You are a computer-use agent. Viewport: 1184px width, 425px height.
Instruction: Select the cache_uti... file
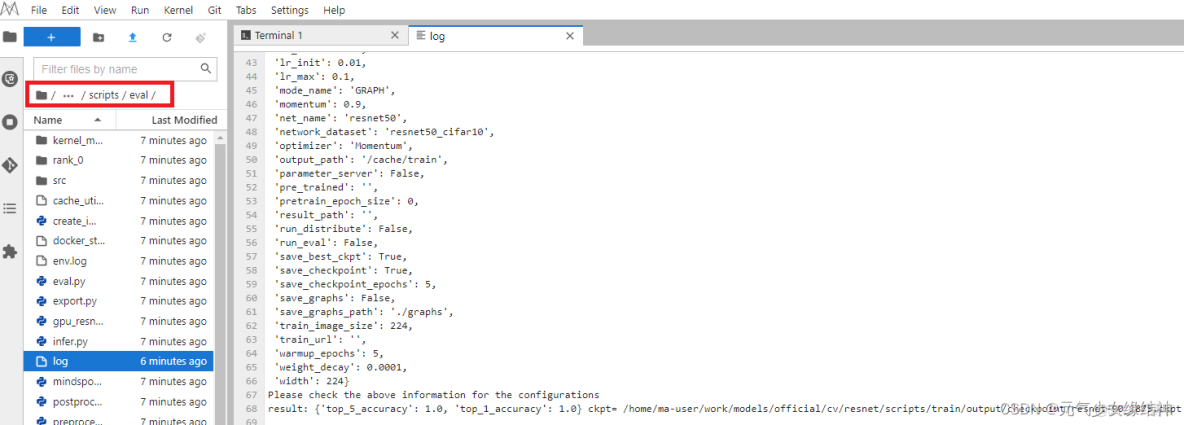(x=119, y=201)
